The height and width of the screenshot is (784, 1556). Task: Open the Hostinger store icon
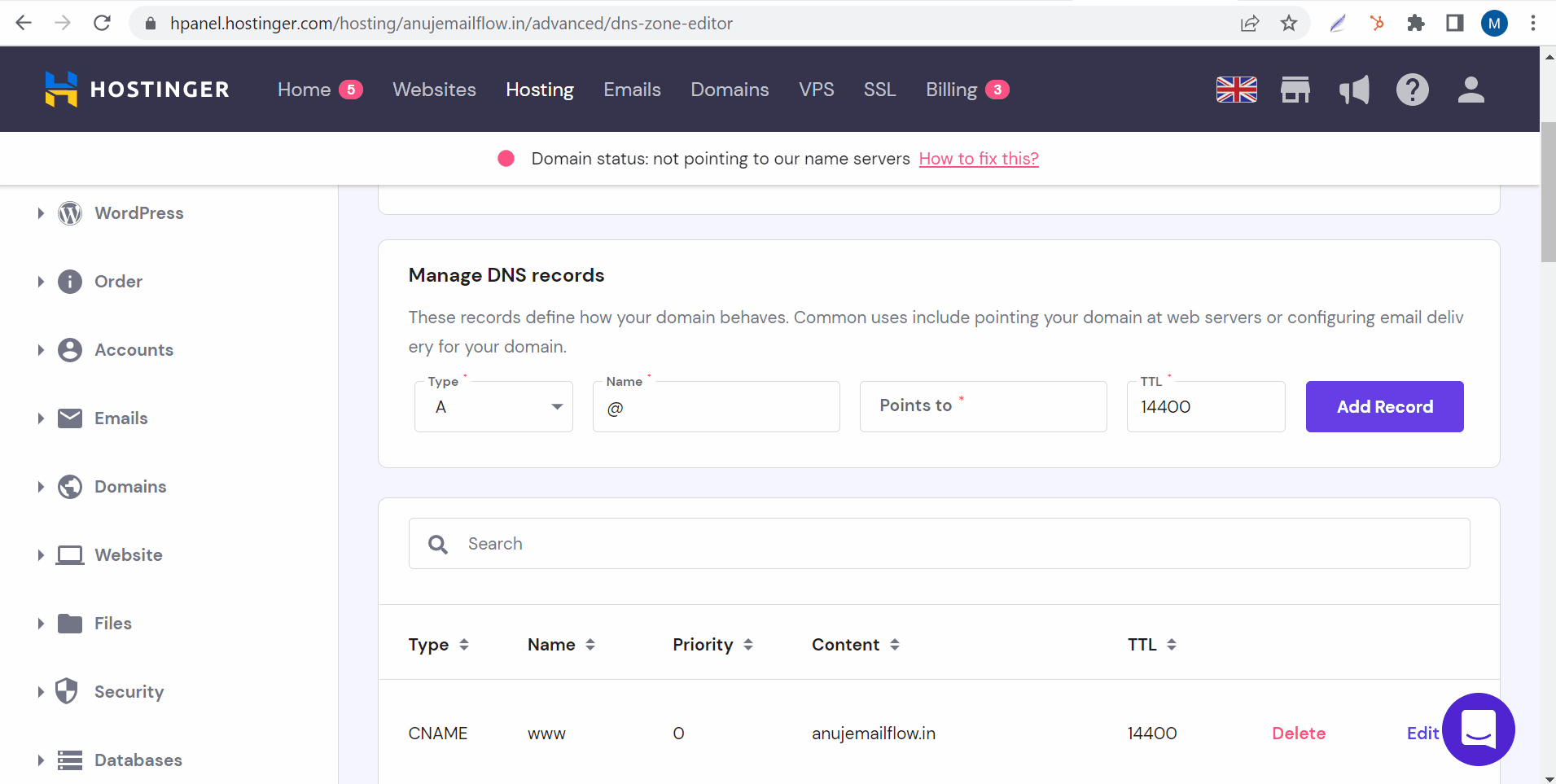tap(1295, 90)
